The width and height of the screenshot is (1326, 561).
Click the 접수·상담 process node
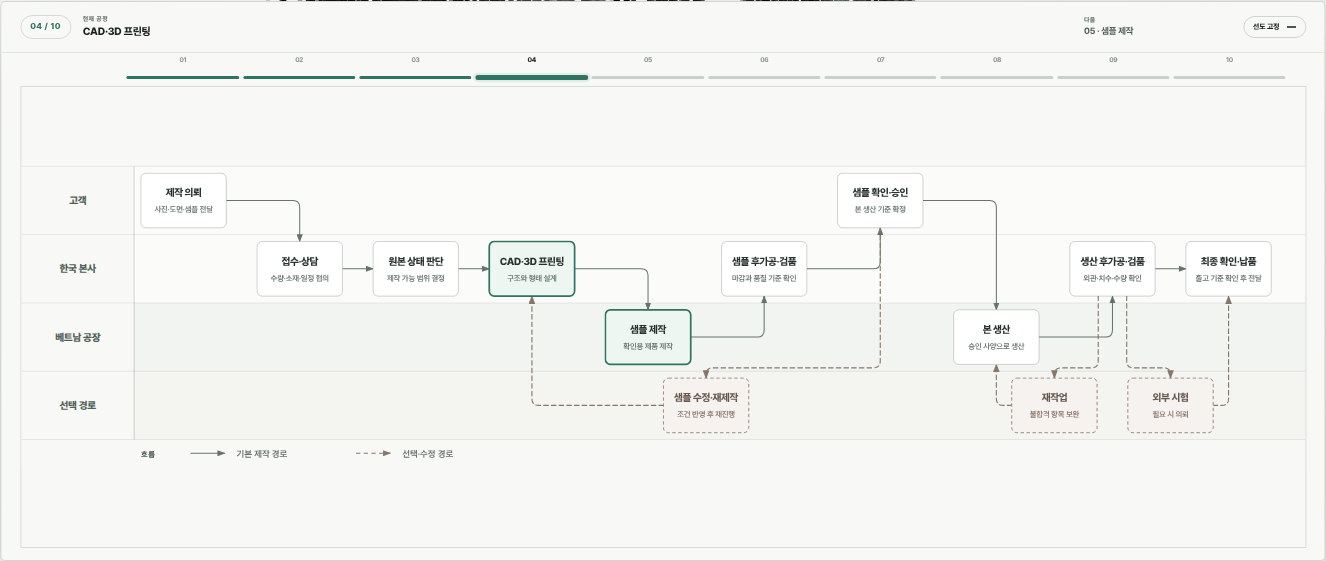point(300,269)
